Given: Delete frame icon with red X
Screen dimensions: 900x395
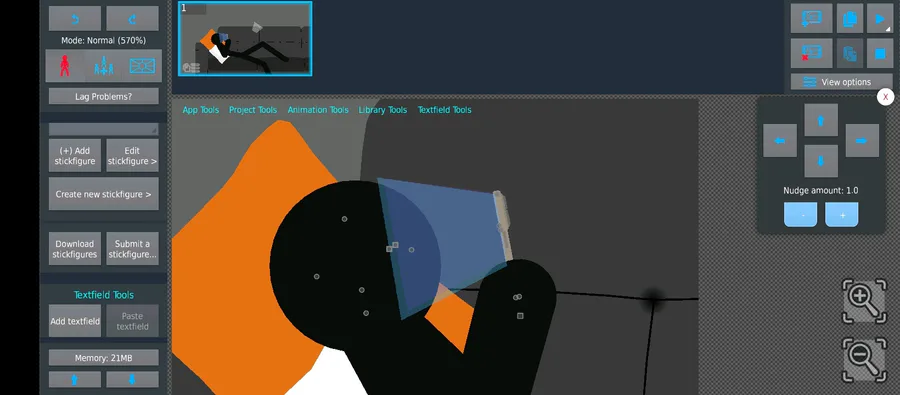Looking at the screenshot, I should click(812, 53).
